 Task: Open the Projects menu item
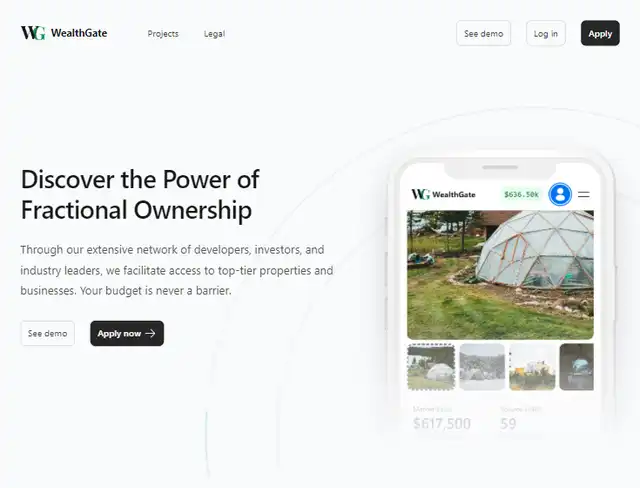coord(163,34)
